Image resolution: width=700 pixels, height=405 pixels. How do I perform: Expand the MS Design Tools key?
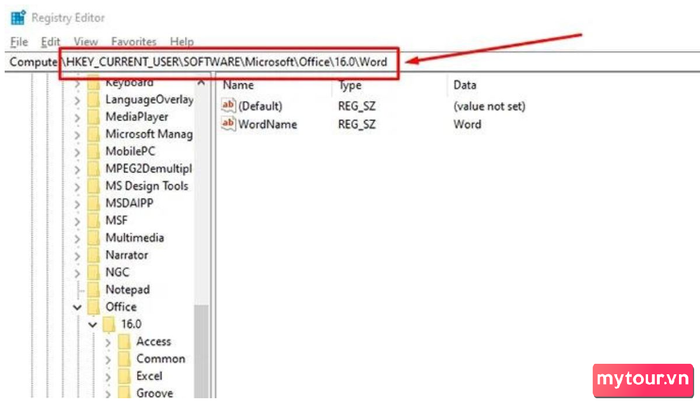pyautogui.click(x=77, y=187)
